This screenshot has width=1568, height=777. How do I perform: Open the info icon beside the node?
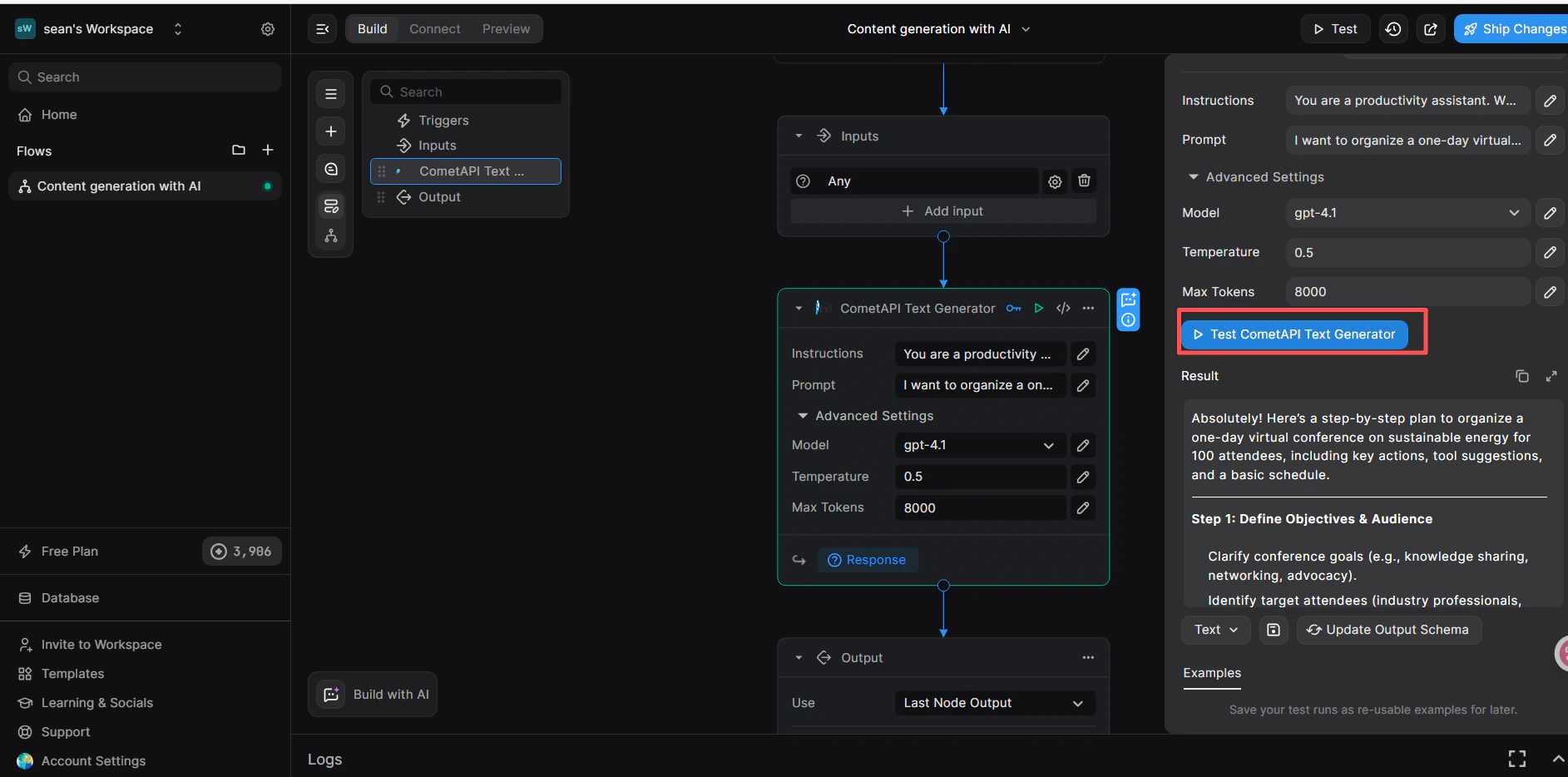tap(1128, 320)
